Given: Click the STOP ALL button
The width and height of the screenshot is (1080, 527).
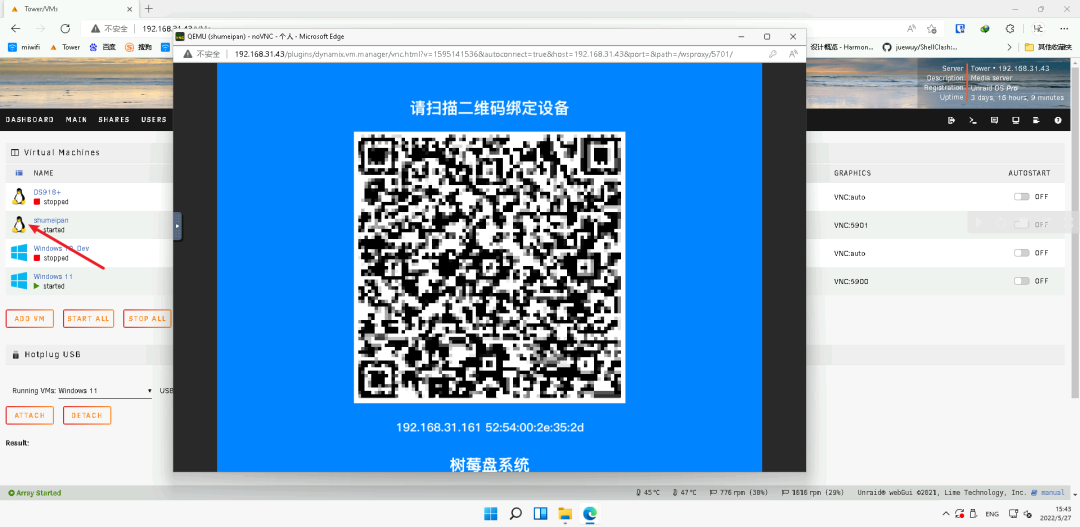Looking at the screenshot, I should pos(147,318).
